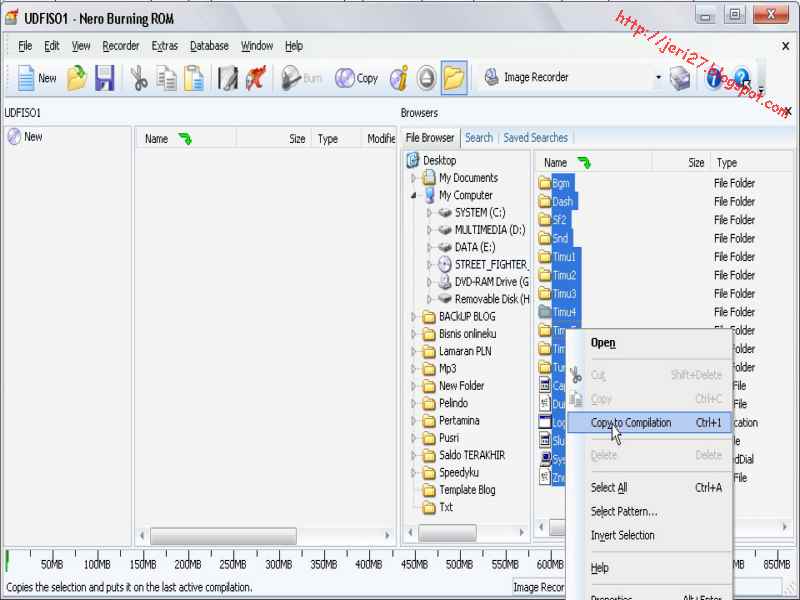
Task: Open the Window menu
Action: tap(257, 46)
